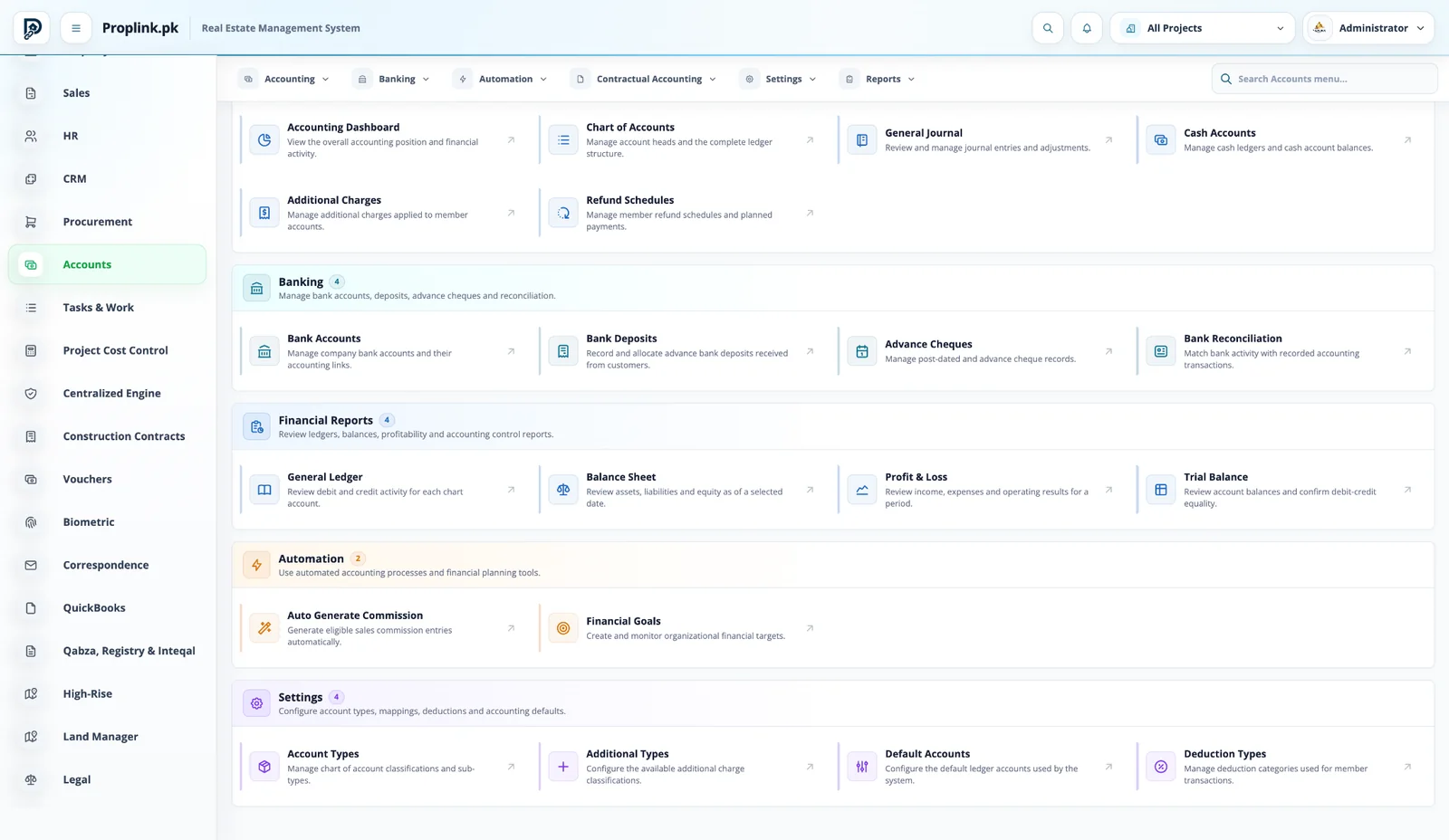Click the arrow on General Journal card
This screenshot has width=1449, height=840.
click(x=1108, y=140)
